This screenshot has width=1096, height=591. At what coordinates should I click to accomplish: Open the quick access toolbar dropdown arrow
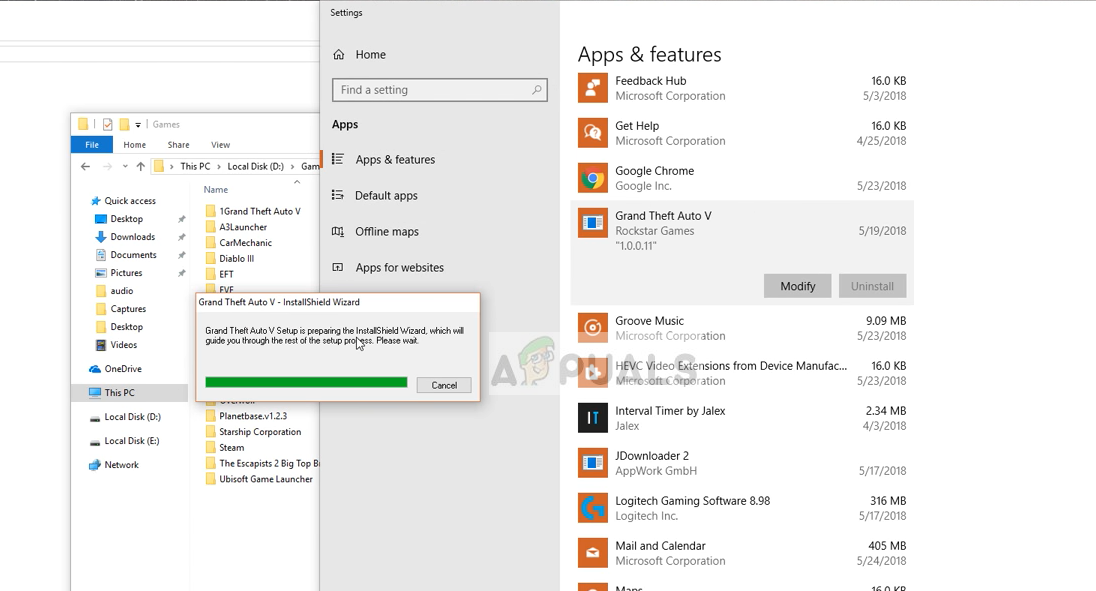(138, 125)
